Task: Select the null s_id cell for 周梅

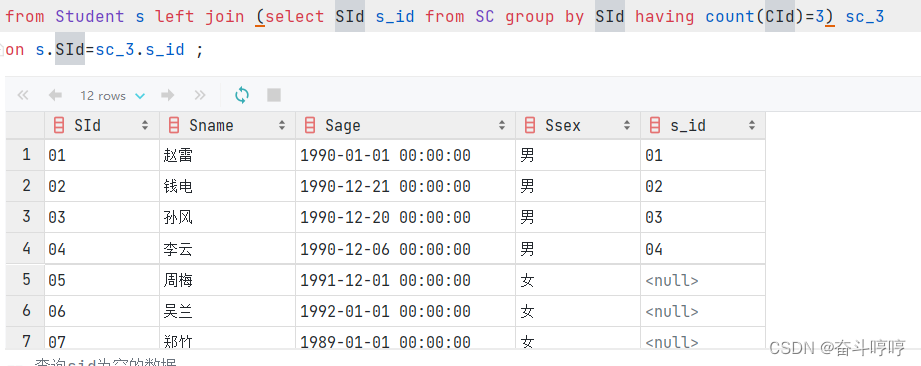Action: coord(703,280)
